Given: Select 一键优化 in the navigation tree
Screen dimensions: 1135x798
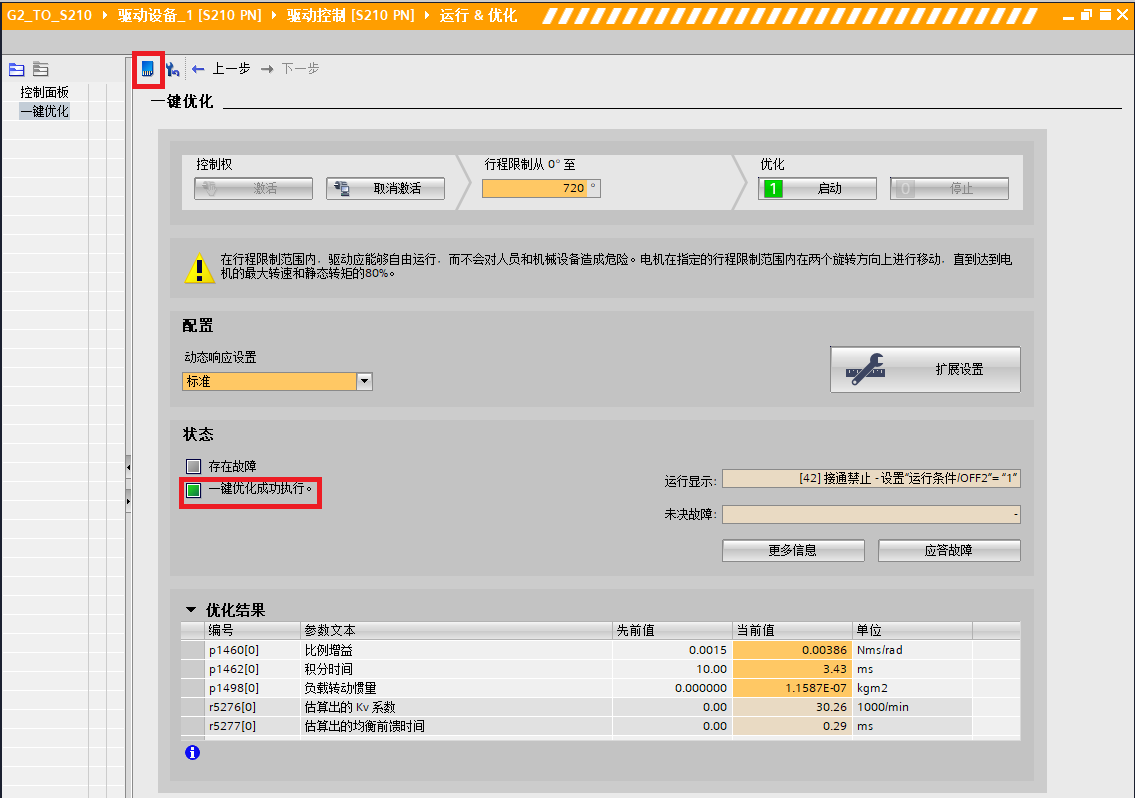Looking at the screenshot, I should tap(44, 111).
